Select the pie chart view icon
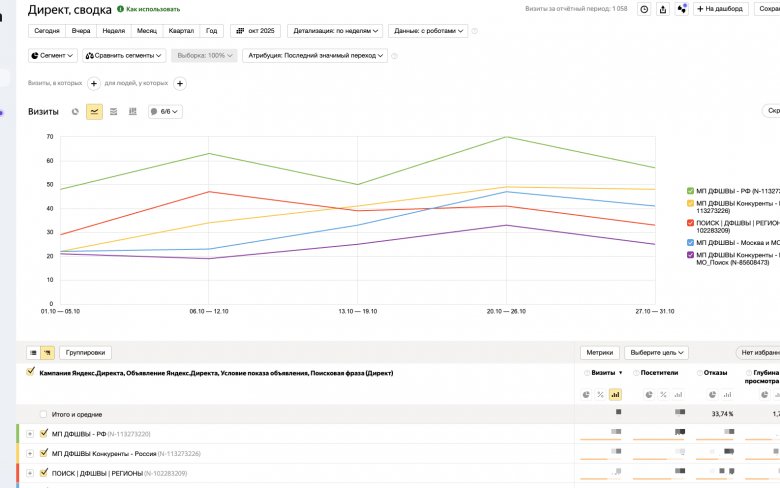This screenshot has width=780, height=488. [x=75, y=112]
